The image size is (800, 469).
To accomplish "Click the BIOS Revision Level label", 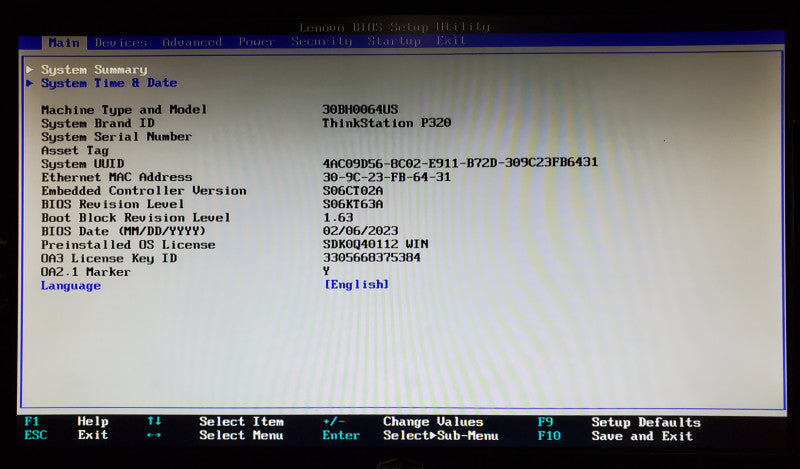I will coord(112,204).
